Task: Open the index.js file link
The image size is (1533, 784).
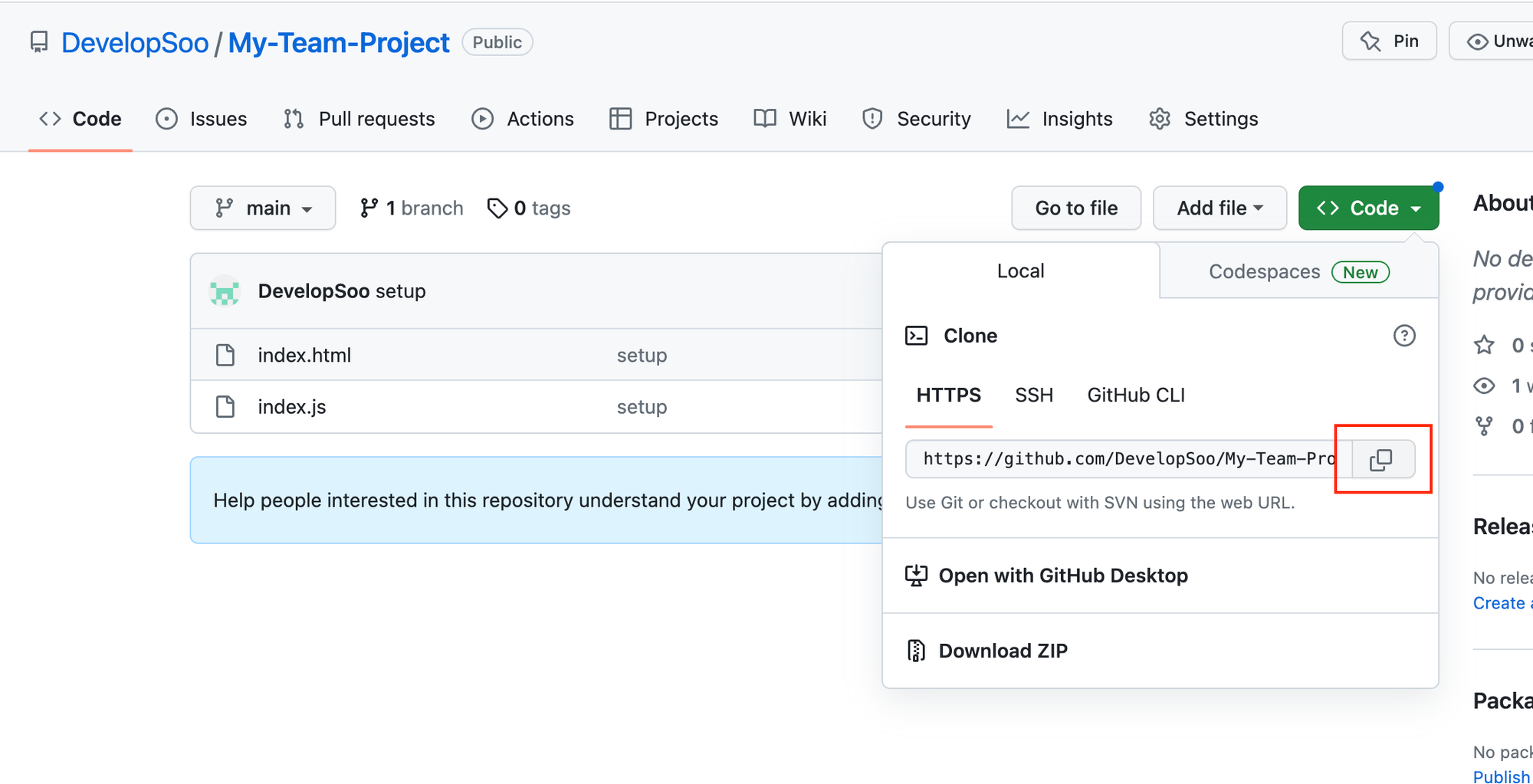Action: pos(292,407)
